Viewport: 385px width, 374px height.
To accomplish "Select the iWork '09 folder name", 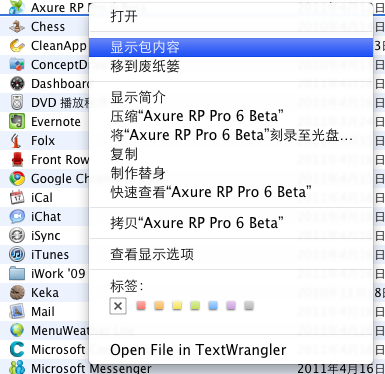I will pyautogui.click(x=58, y=274).
